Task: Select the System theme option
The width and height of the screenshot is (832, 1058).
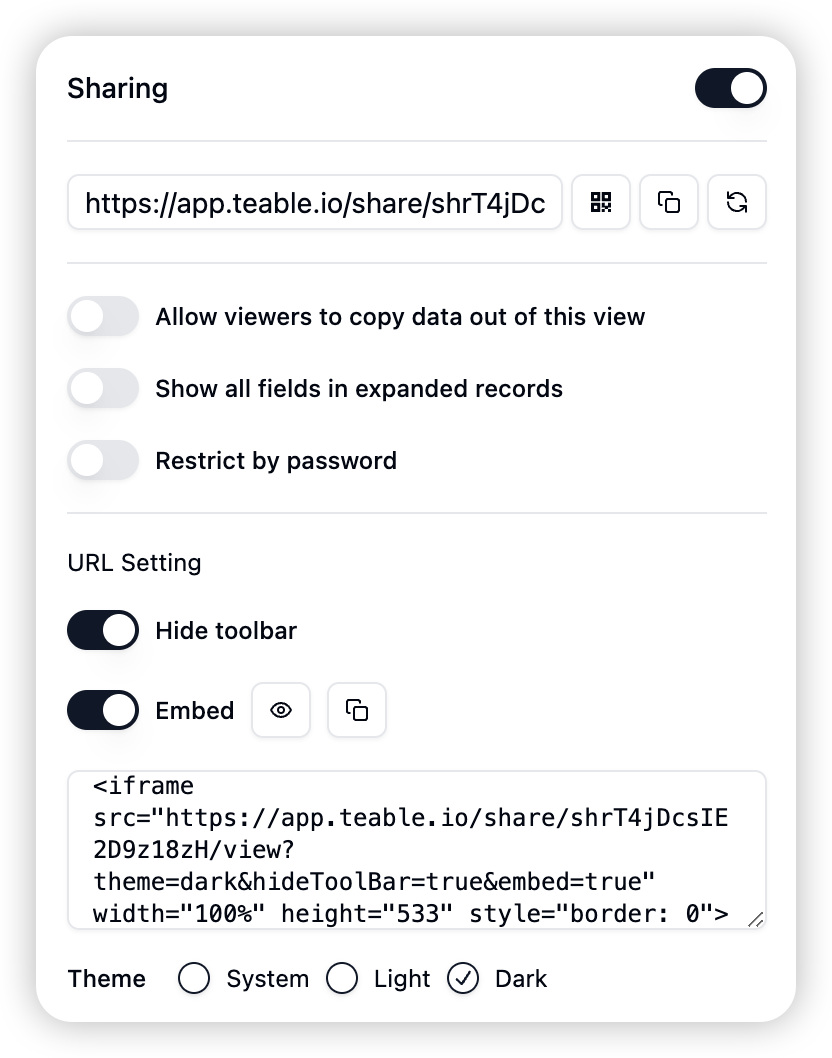Action: pos(194,978)
